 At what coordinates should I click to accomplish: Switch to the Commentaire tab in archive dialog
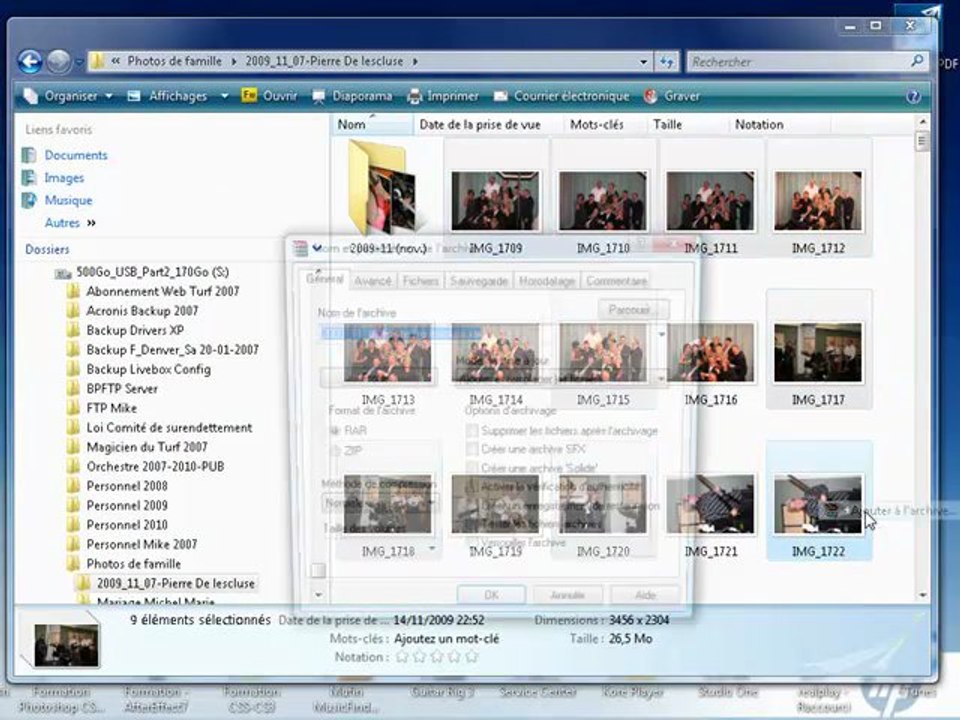(x=616, y=281)
